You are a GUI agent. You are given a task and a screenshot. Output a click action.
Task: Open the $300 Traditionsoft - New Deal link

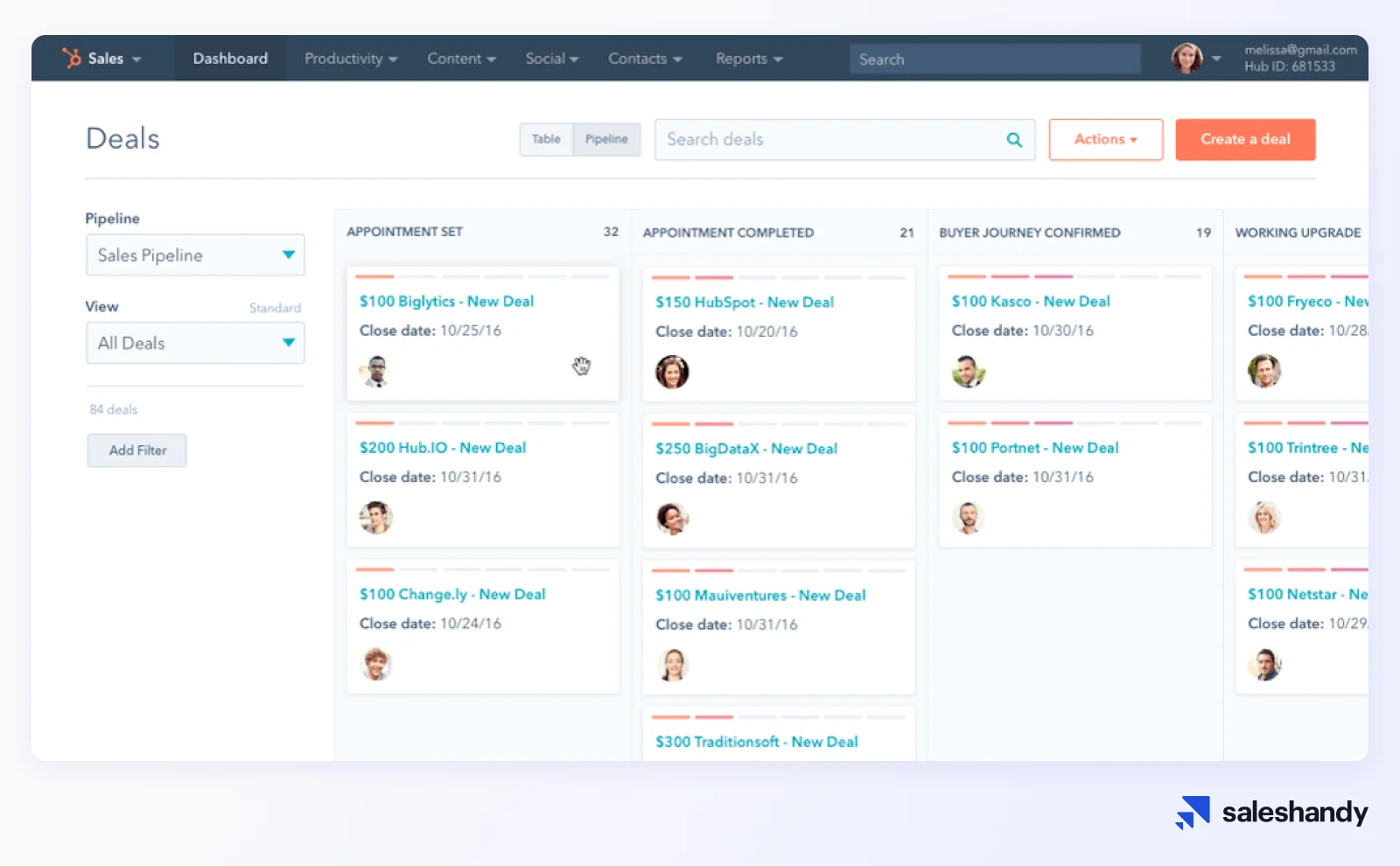(x=757, y=742)
